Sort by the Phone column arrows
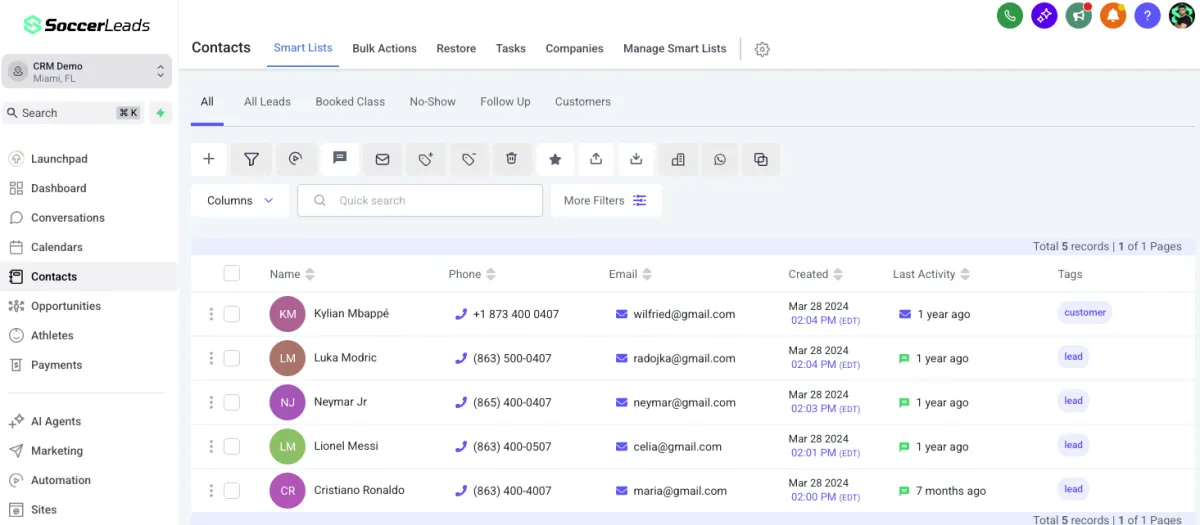Image resolution: width=1200 pixels, height=525 pixels. pos(490,274)
